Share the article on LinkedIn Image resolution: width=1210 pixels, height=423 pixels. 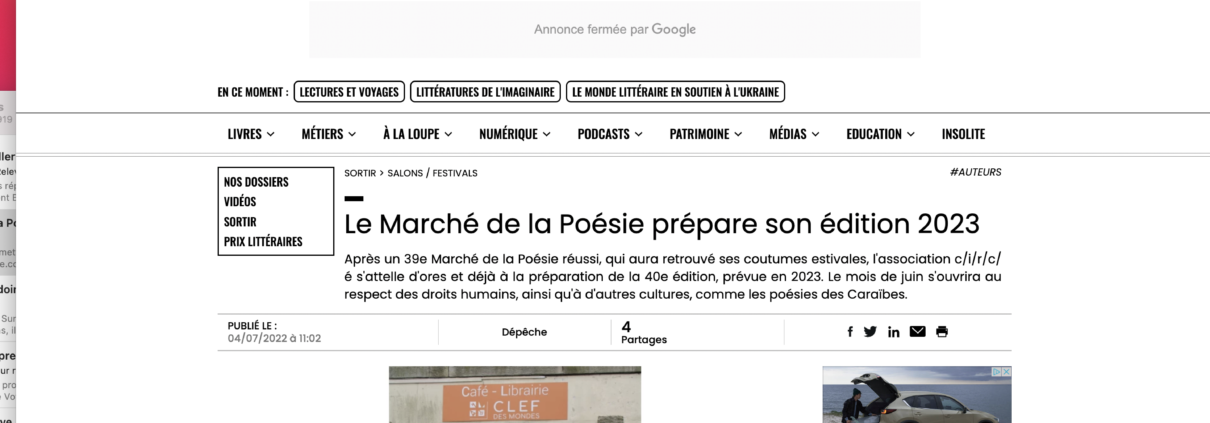(893, 332)
